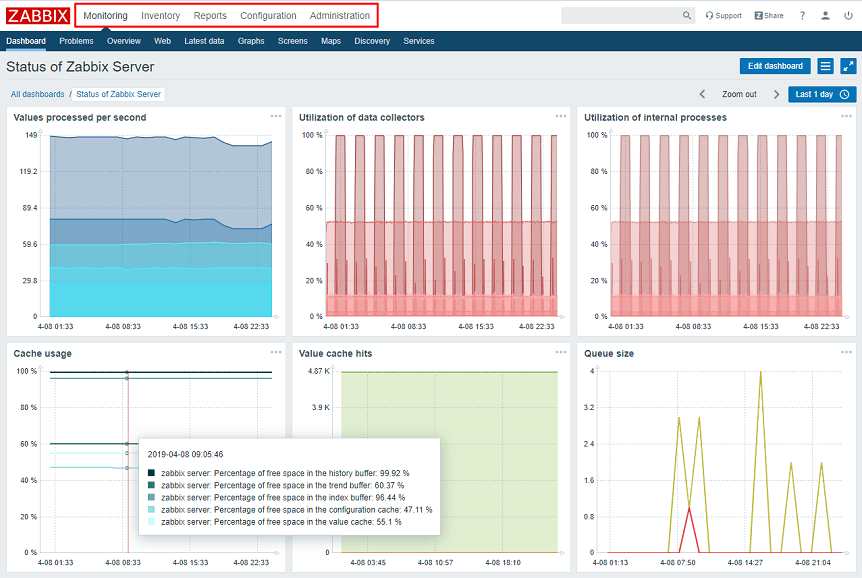The image size is (862, 578).
Task: Click the sign out power icon
Action: 848,16
